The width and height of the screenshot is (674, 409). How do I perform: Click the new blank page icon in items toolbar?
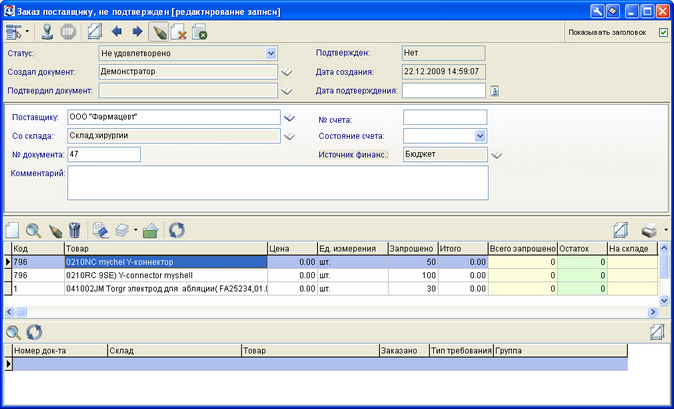[x=12, y=231]
